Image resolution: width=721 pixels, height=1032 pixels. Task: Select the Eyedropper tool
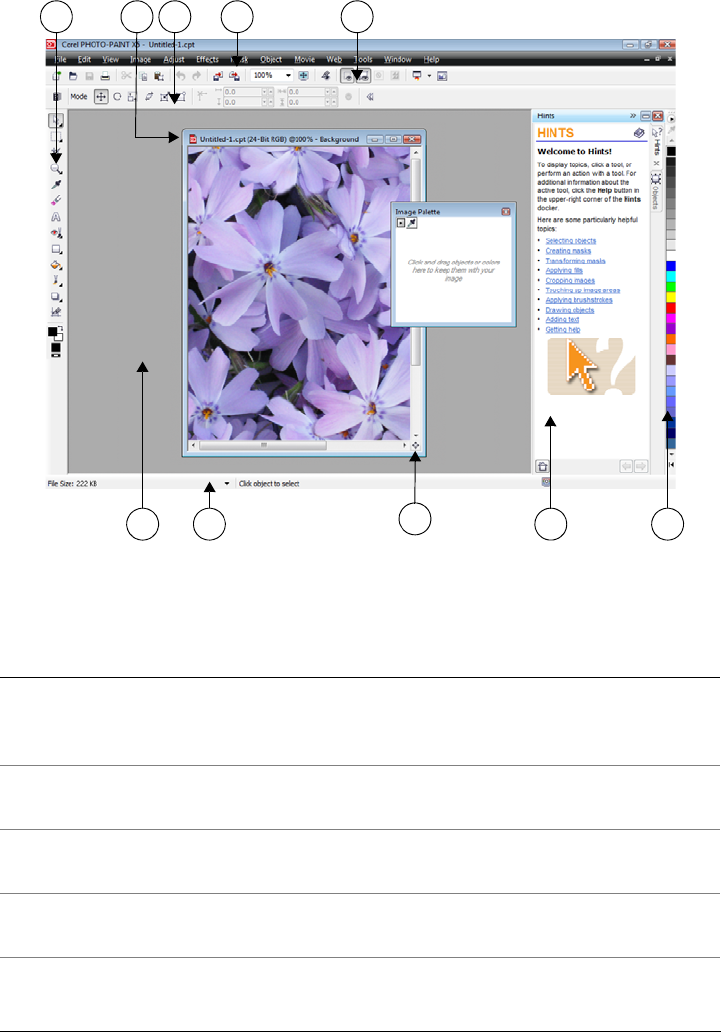coord(56,184)
